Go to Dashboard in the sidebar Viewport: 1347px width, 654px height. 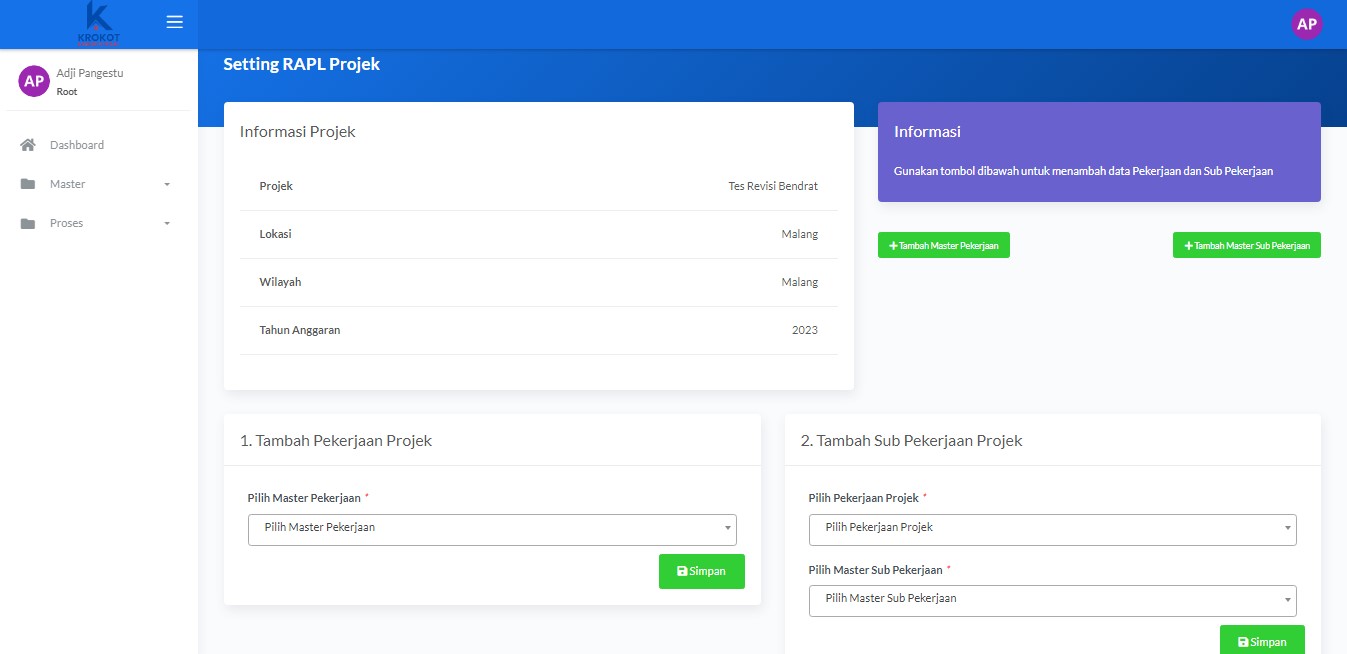pos(77,145)
